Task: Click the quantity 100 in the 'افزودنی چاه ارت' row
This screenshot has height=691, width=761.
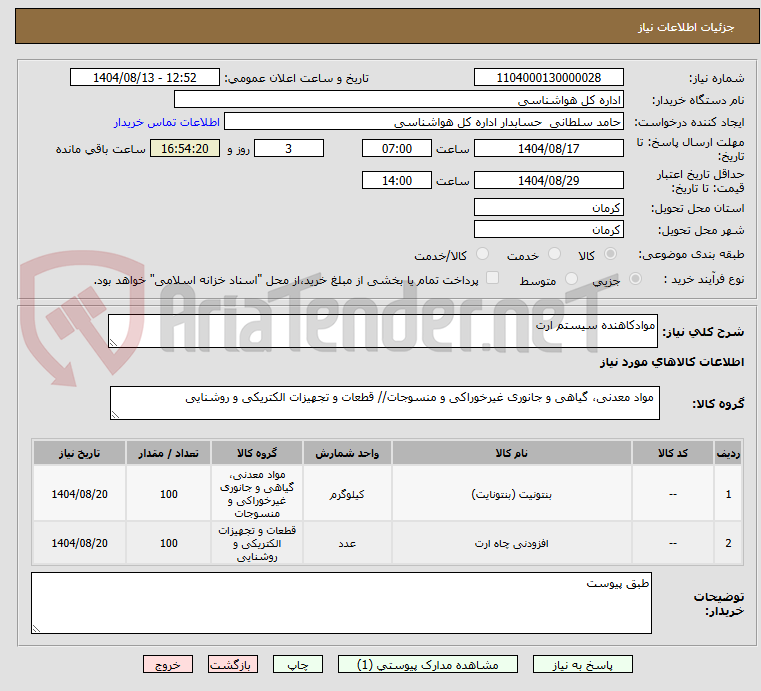Action: [168, 543]
